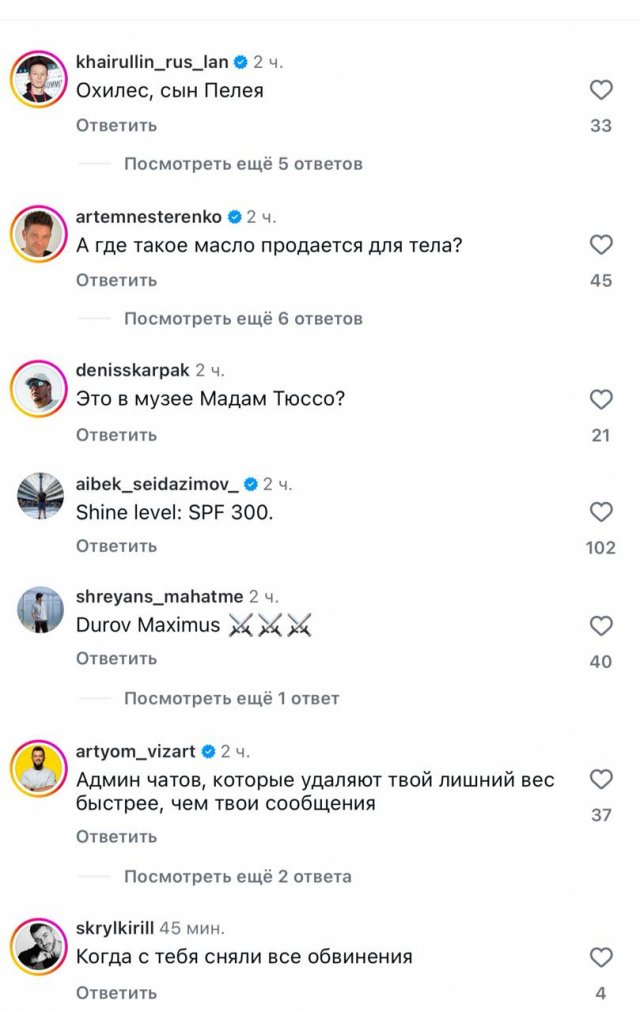Expand the single reply under 'Durov Maximus'
This screenshot has width=640, height=1012.
pyautogui.click(x=229, y=697)
